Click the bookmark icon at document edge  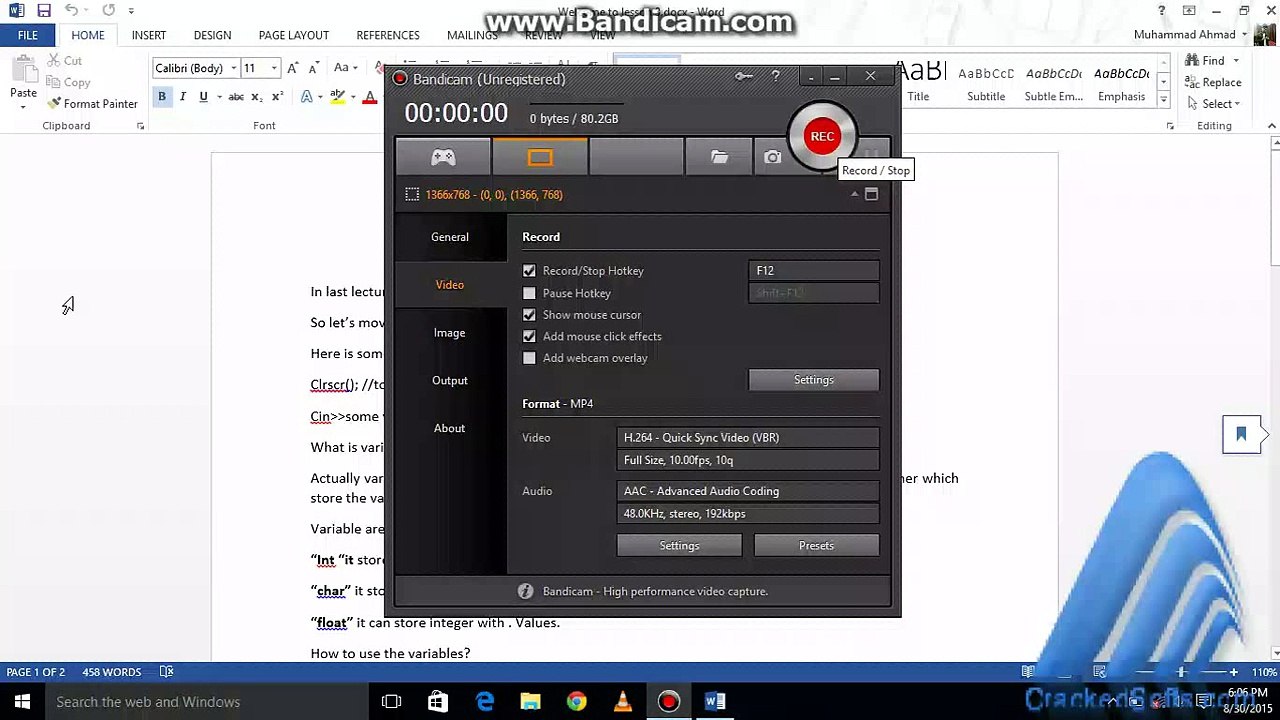click(1241, 434)
